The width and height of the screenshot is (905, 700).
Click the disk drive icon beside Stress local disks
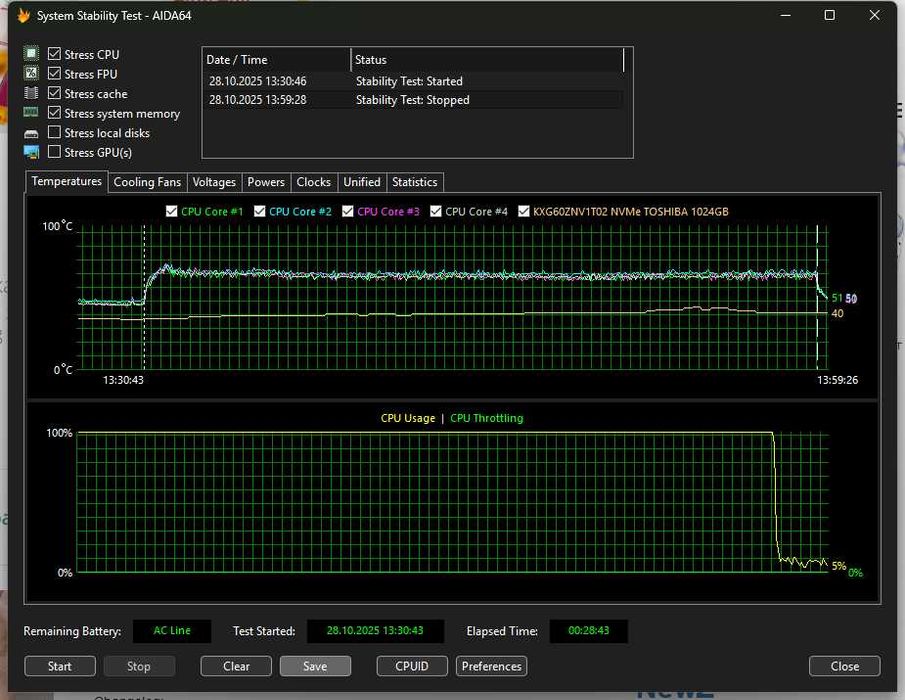31,133
